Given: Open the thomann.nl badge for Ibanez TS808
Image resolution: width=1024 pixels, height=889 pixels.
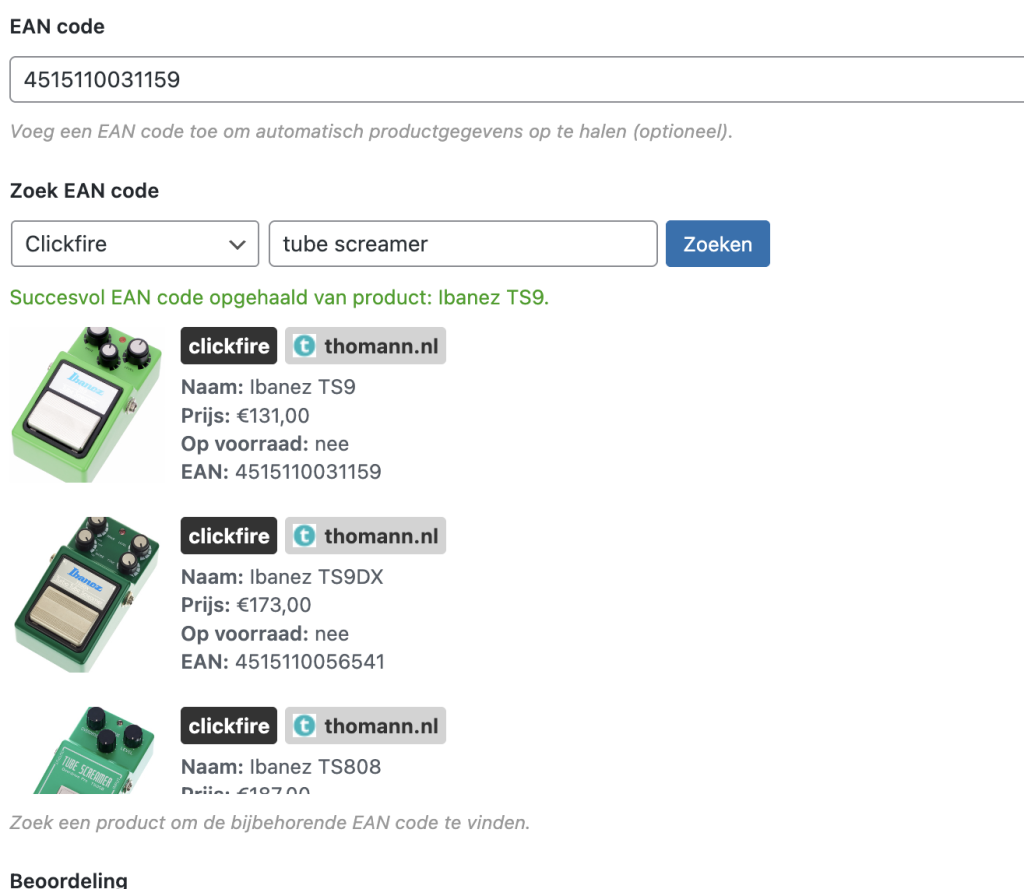Looking at the screenshot, I should [365, 726].
